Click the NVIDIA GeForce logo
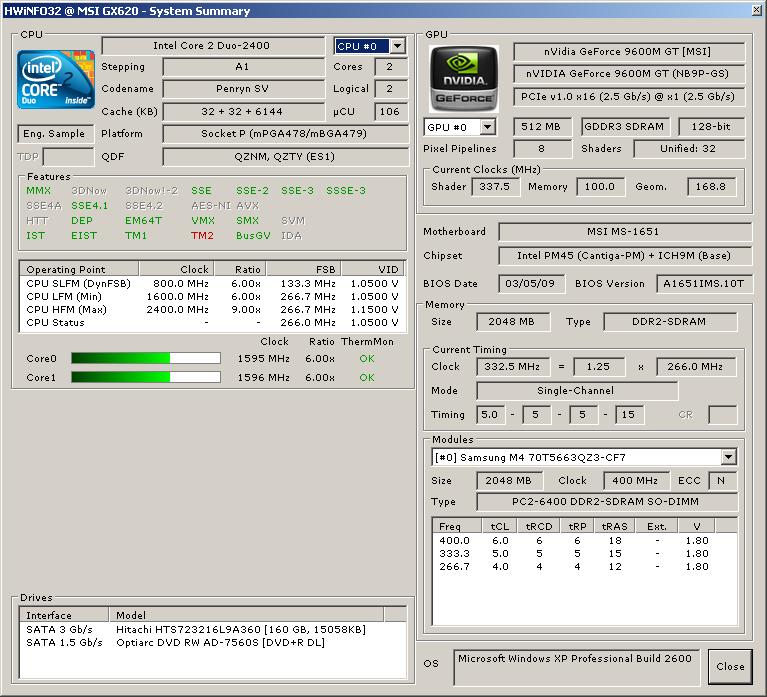This screenshot has height=697, width=767. pyautogui.click(x=464, y=79)
